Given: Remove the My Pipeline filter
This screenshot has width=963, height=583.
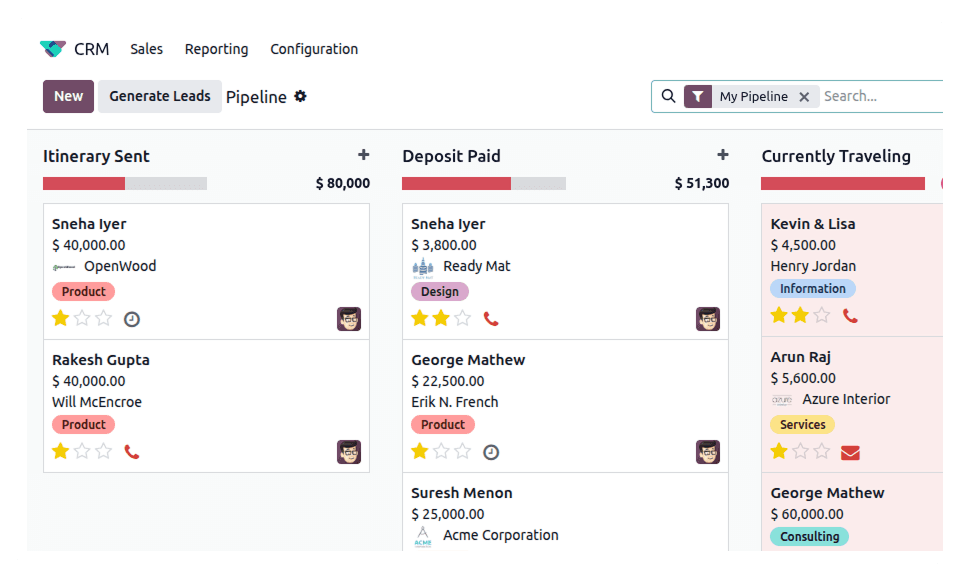Looking at the screenshot, I should tap(804, 97).
